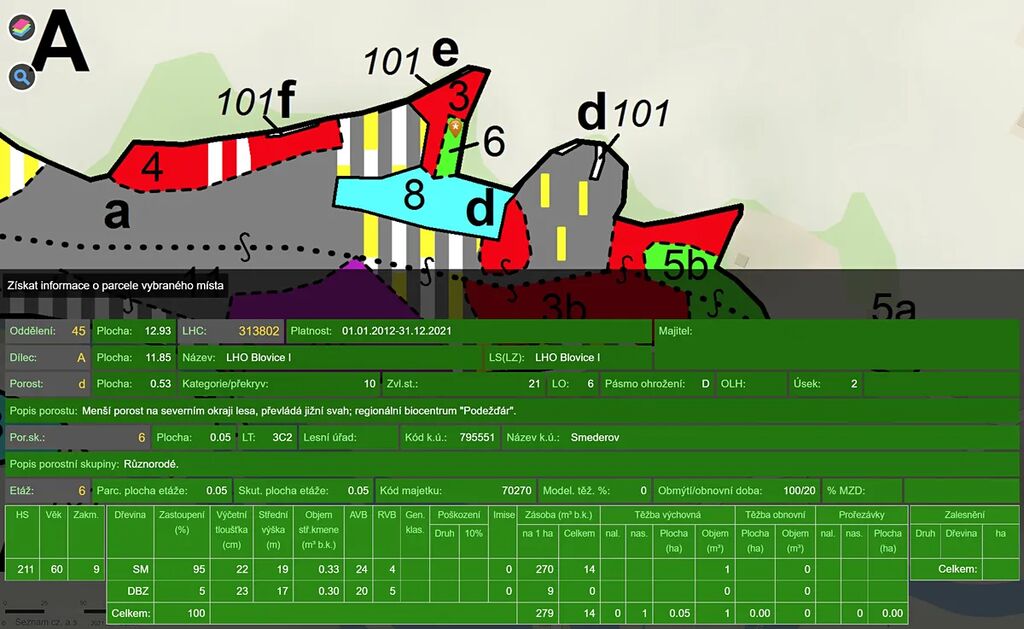Click the bright green 5b stand polygon

tap(685, 264)
